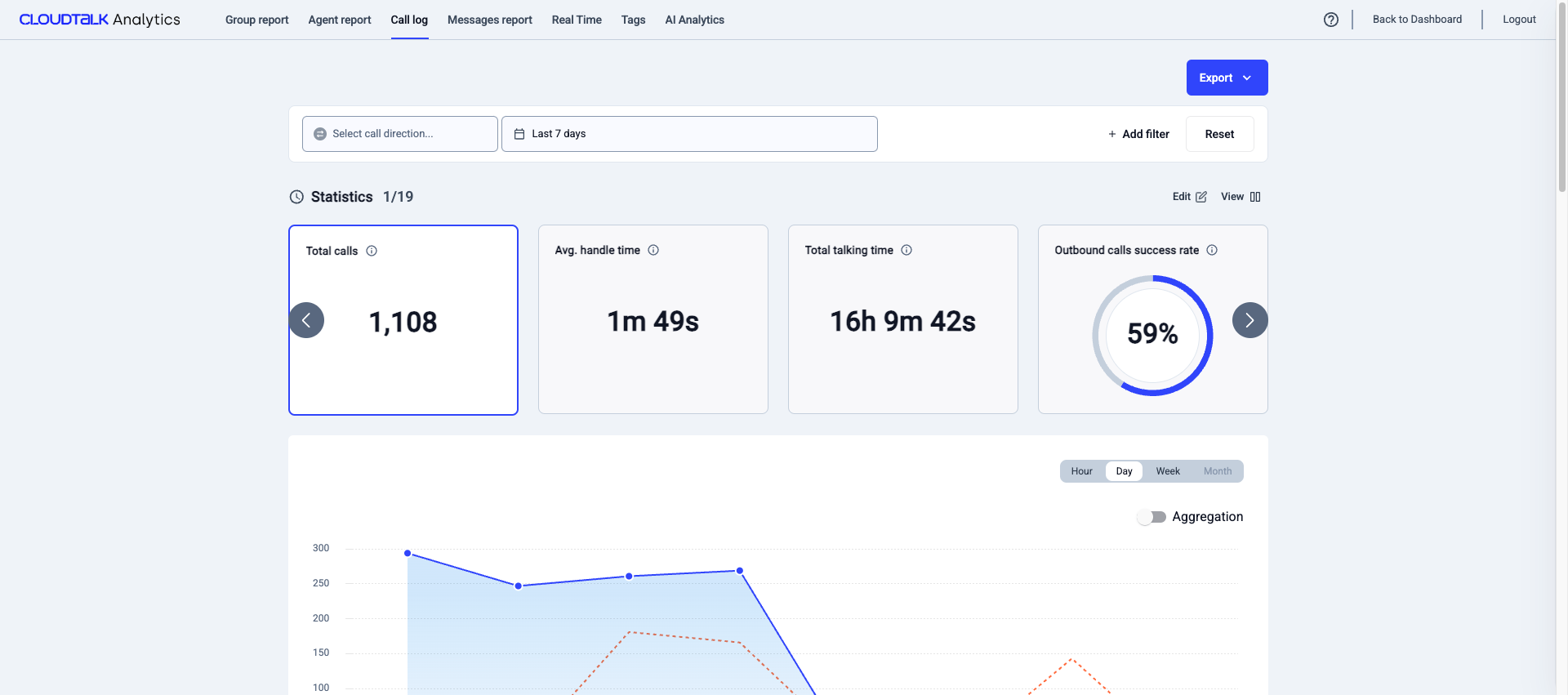Select the Total calls card

click(x=403, y=320)
